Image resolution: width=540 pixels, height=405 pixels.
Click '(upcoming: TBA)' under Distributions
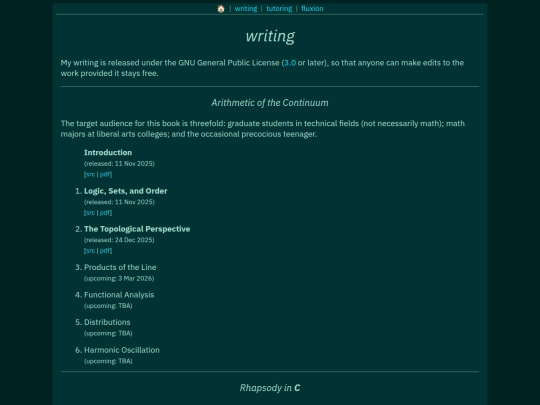tap(108, 333)
